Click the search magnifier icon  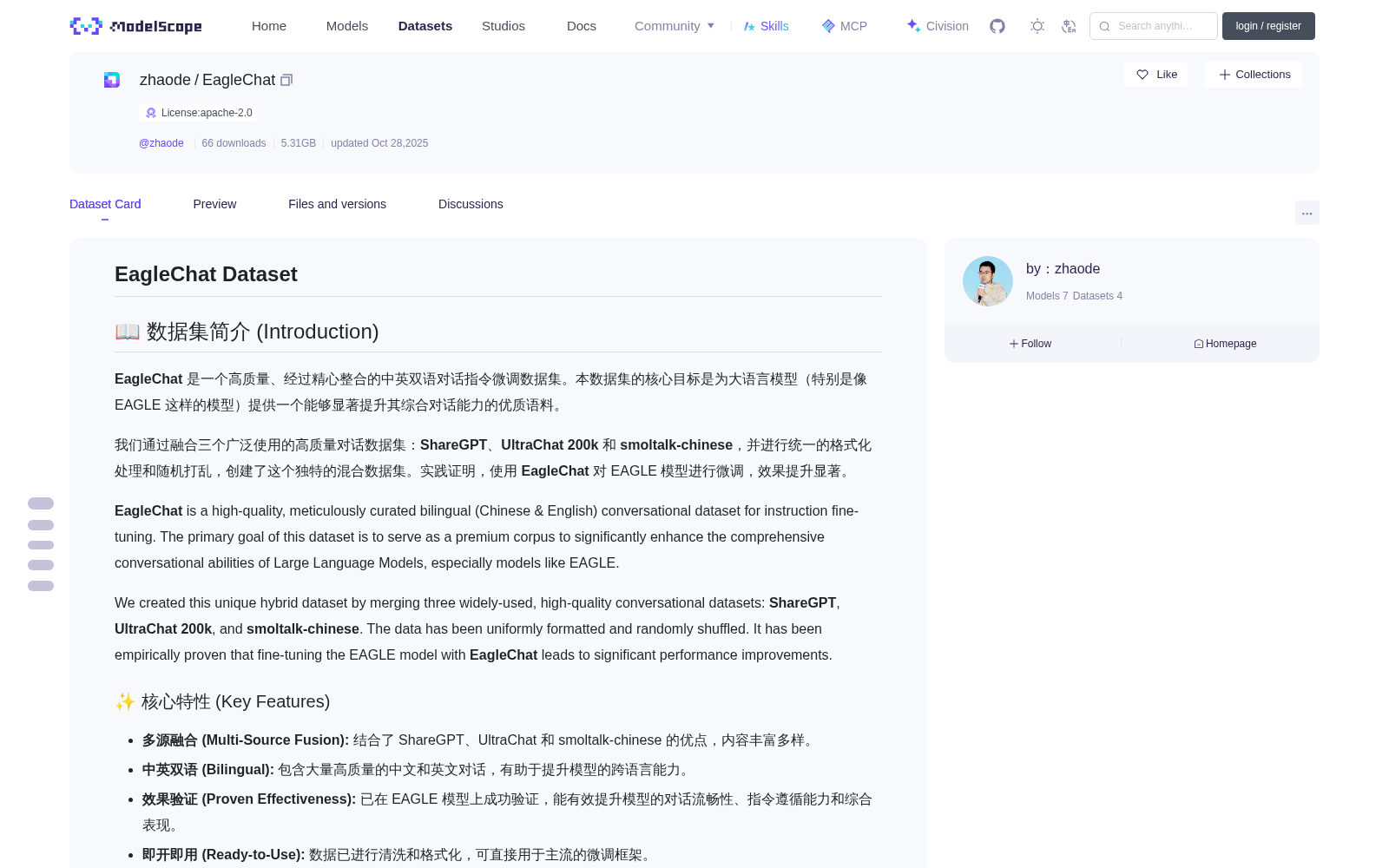(1104, 26)
